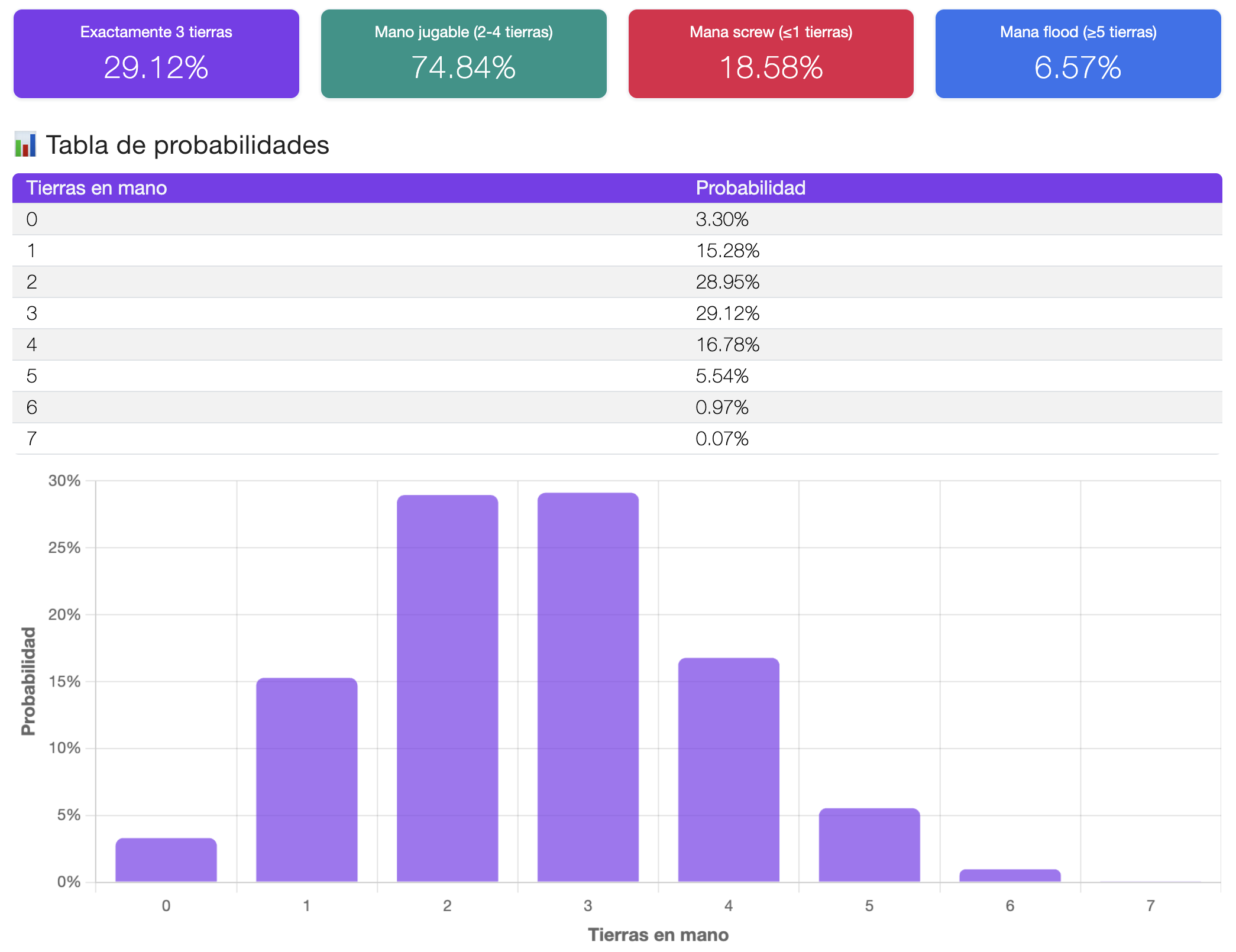The width and height of the screenshot is (1236, 952).
Task: Click the chart bar for 4 tierras
Action: [729, 769]
